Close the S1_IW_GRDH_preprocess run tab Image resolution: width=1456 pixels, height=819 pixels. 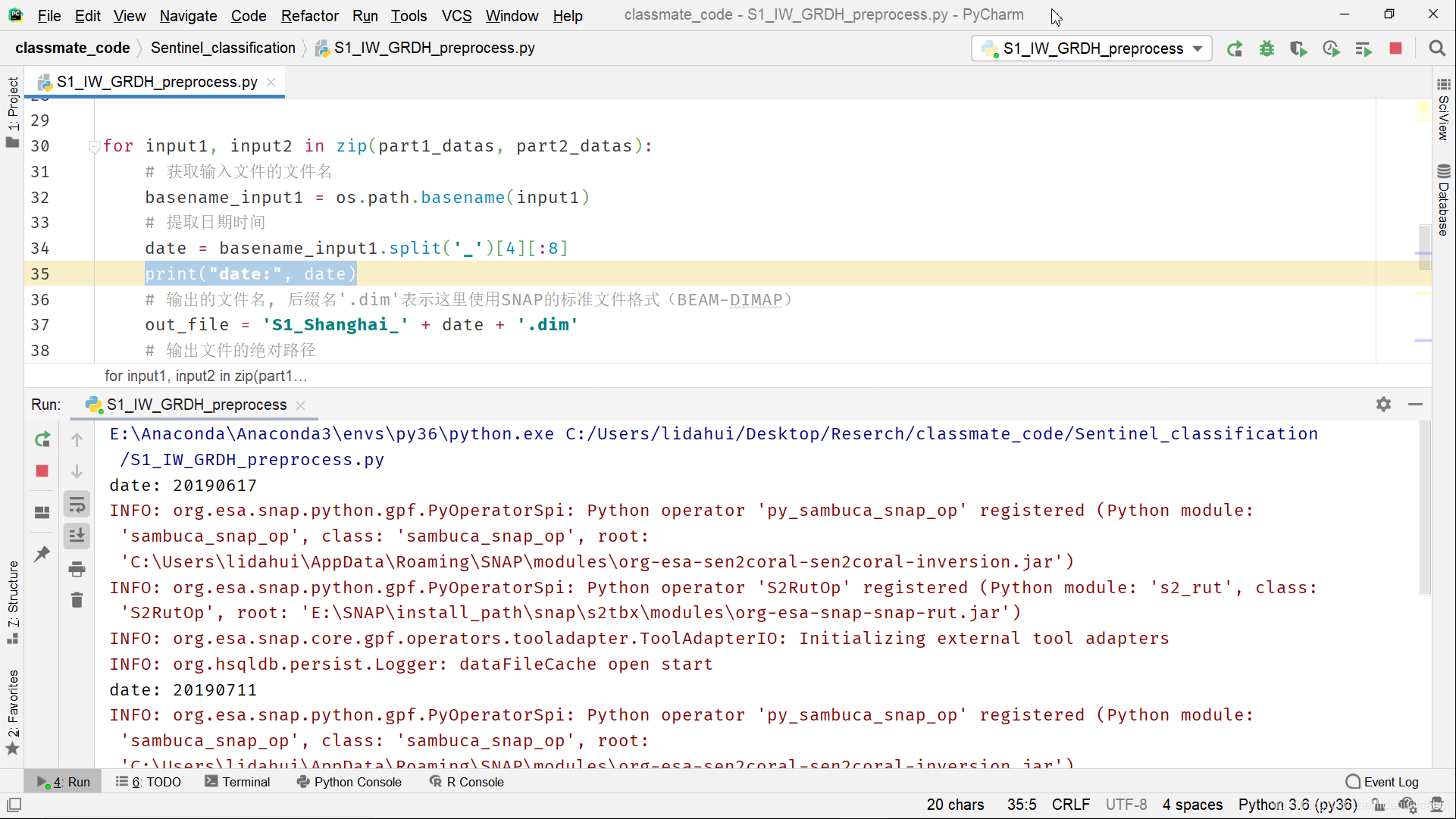[x=301, y=405]
